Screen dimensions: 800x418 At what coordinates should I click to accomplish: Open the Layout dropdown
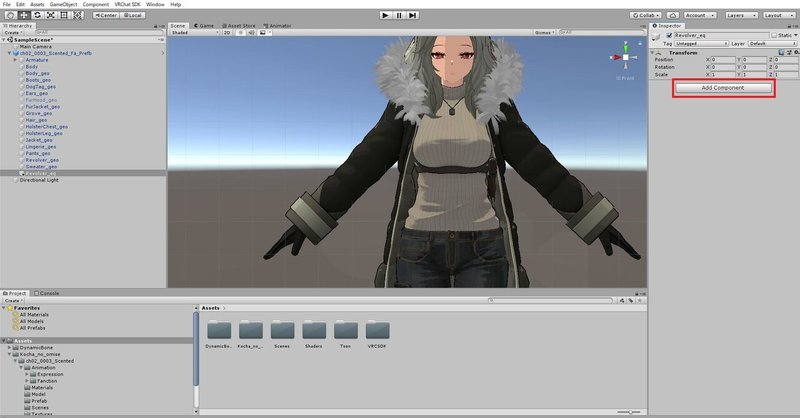click(779, 15)
